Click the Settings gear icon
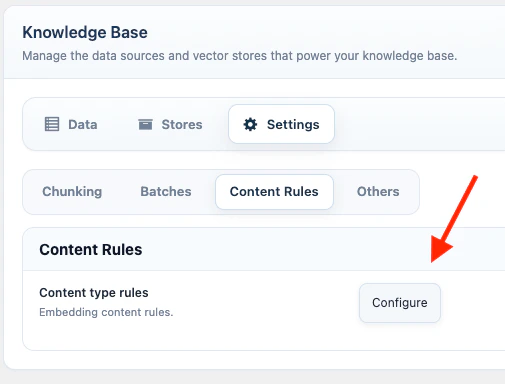Screen dimensions: 505x384 [x=250, y=124]
